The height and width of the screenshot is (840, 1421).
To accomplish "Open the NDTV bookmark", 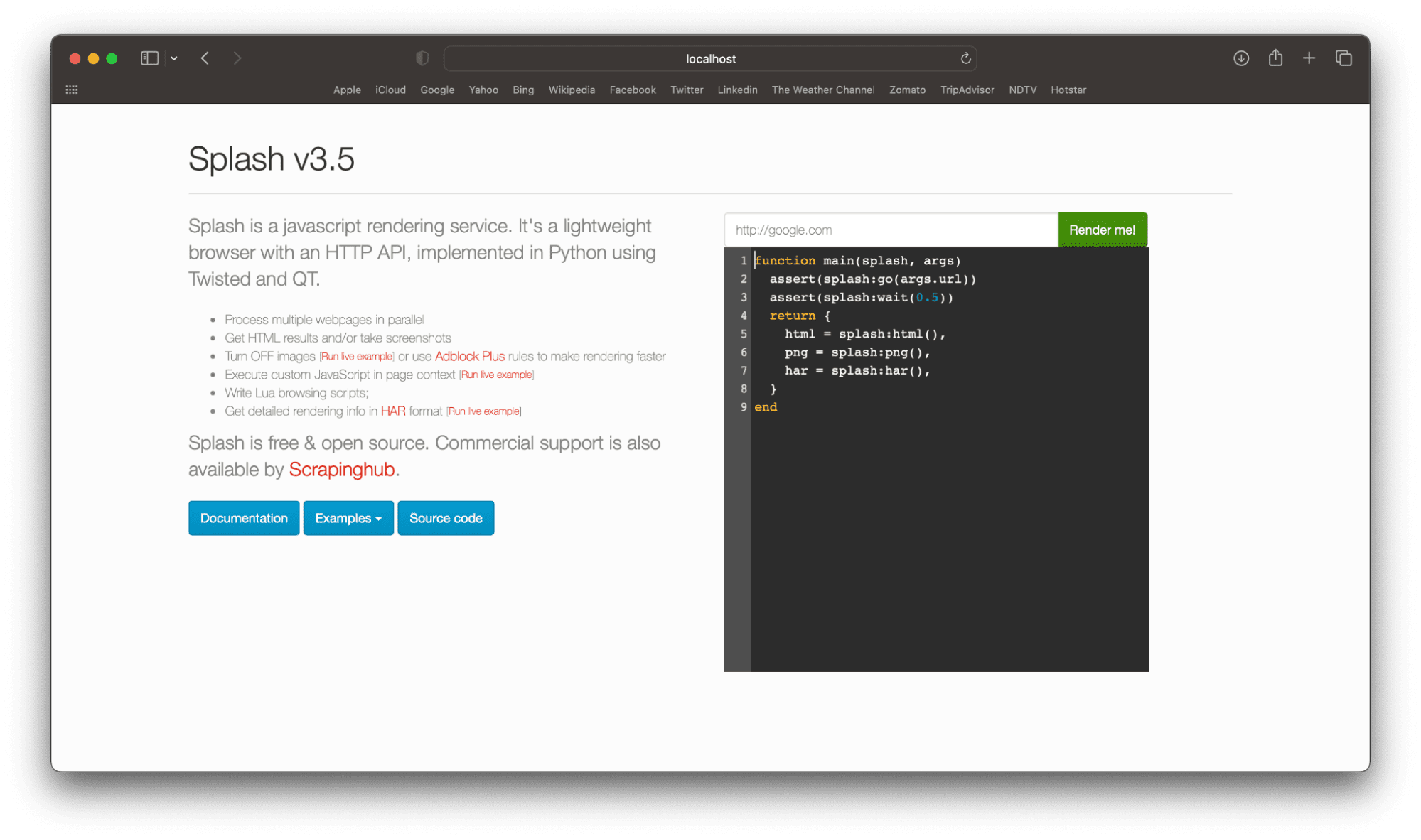I will tap(1022, 90).
